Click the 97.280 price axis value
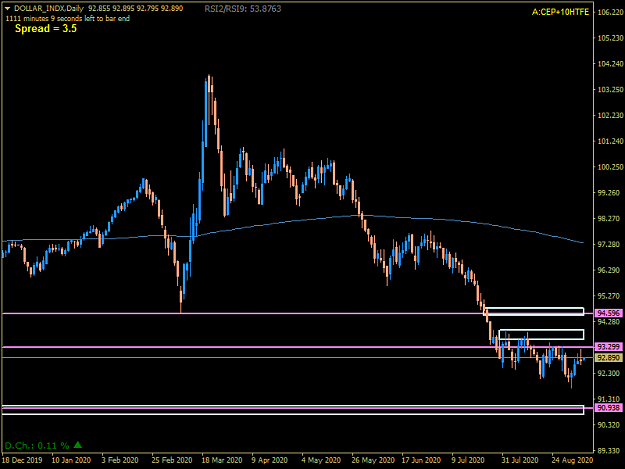The height and width of the screenshot is (469, 625). point(609,244)
